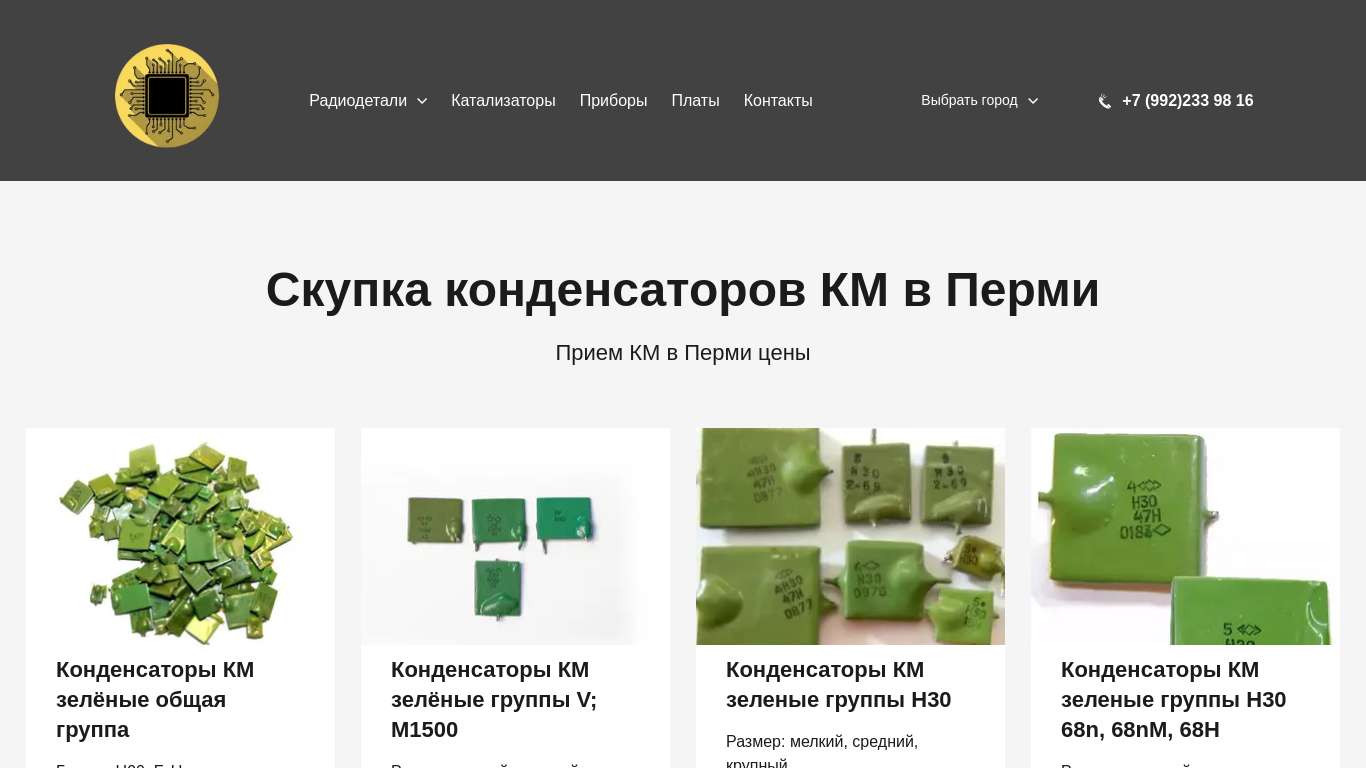Click the arrow beside Выбрать город
The width and height of the screenshot is (1366, 768).
click(1033, 101)
